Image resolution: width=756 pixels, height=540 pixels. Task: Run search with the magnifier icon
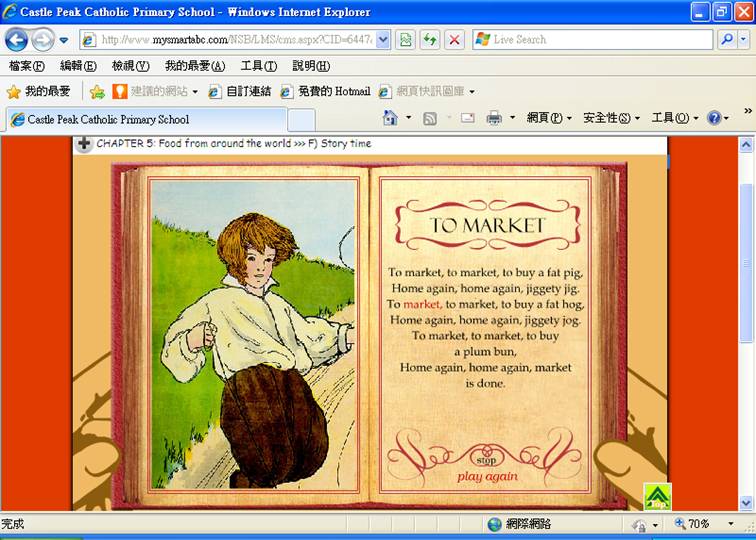click(x=727, y=40)
